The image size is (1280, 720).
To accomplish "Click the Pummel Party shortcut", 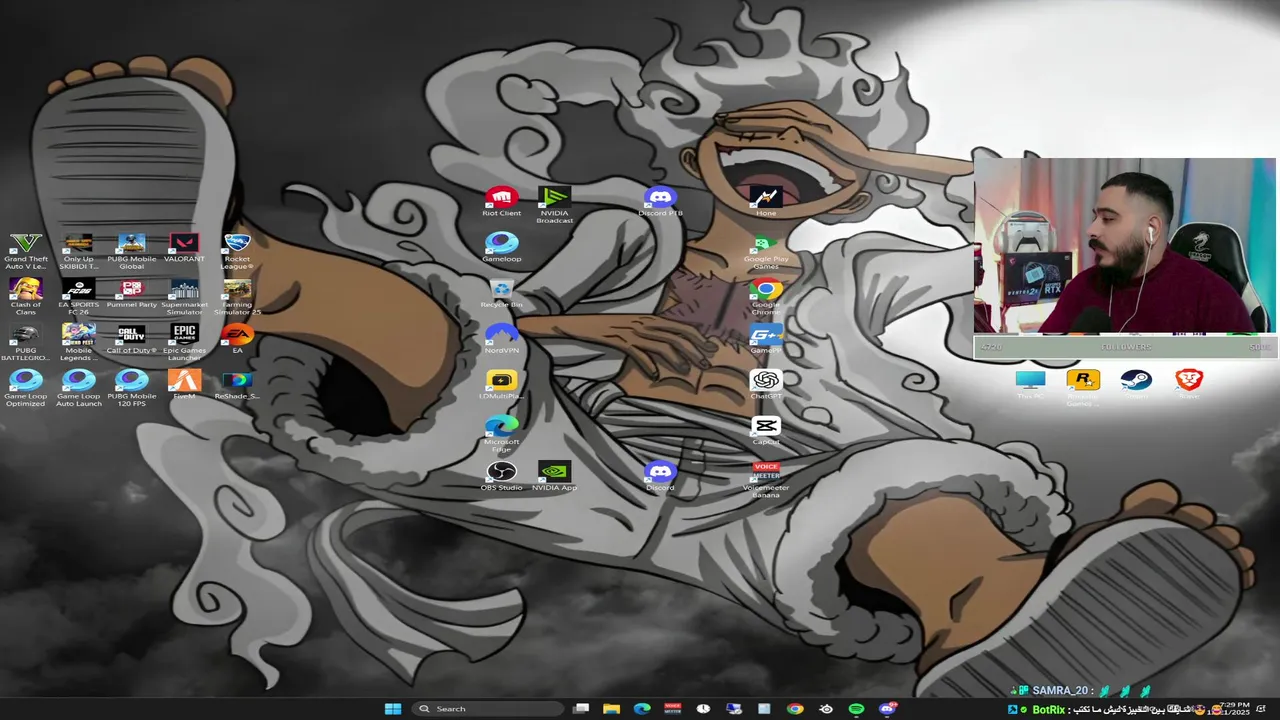I will click(131, 294).
